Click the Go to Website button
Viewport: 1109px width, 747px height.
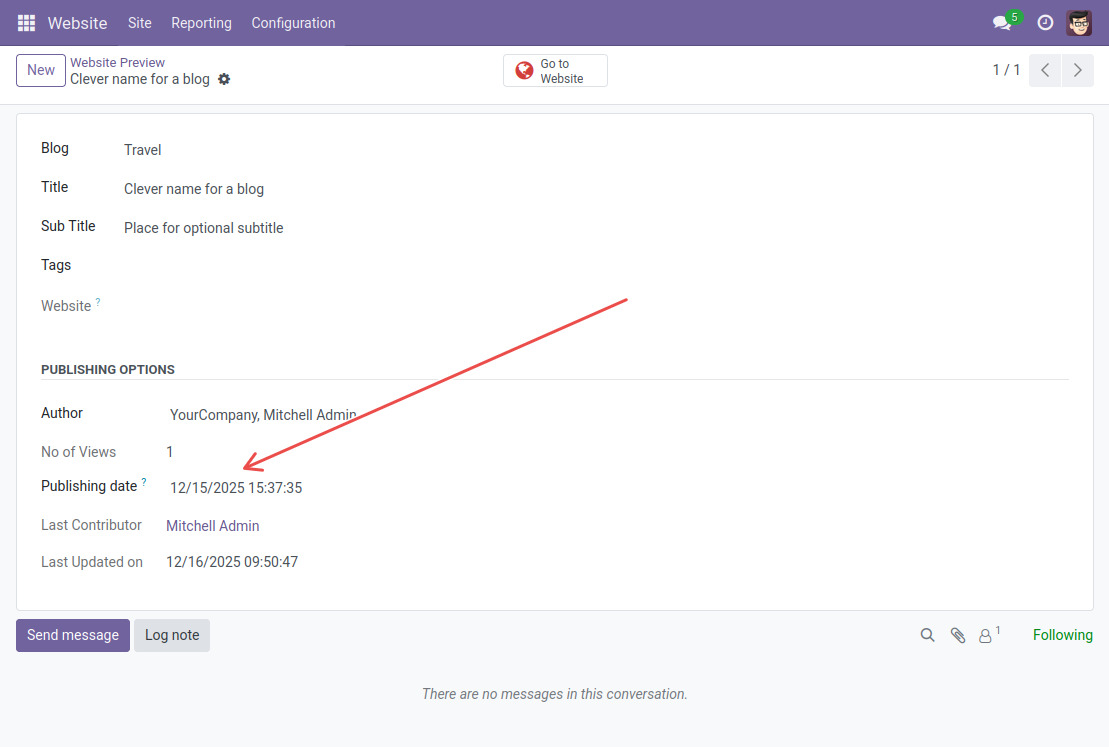click(555, 71)
